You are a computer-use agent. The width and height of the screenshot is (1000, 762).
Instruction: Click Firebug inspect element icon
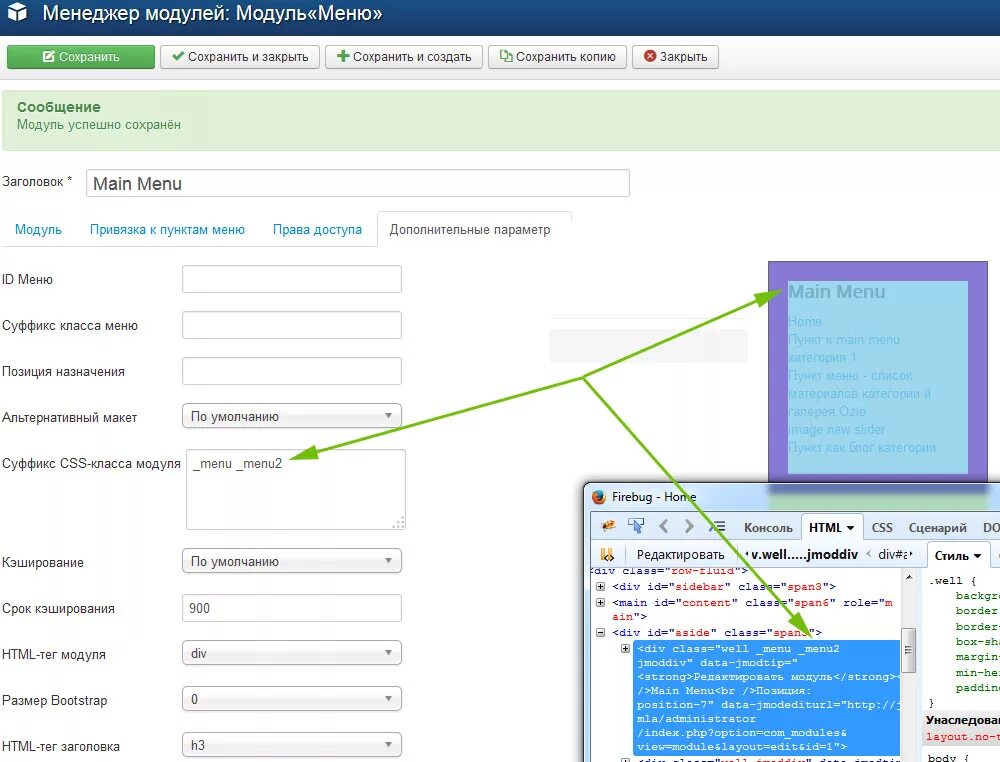pos(636,526)
